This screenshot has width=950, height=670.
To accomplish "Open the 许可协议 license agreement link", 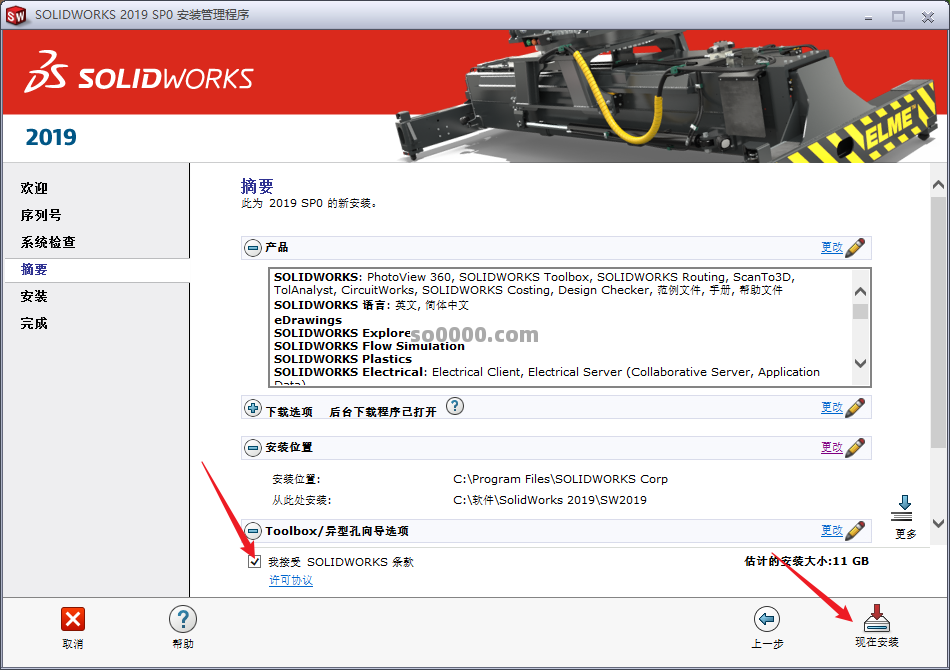I will coord(291,580).
